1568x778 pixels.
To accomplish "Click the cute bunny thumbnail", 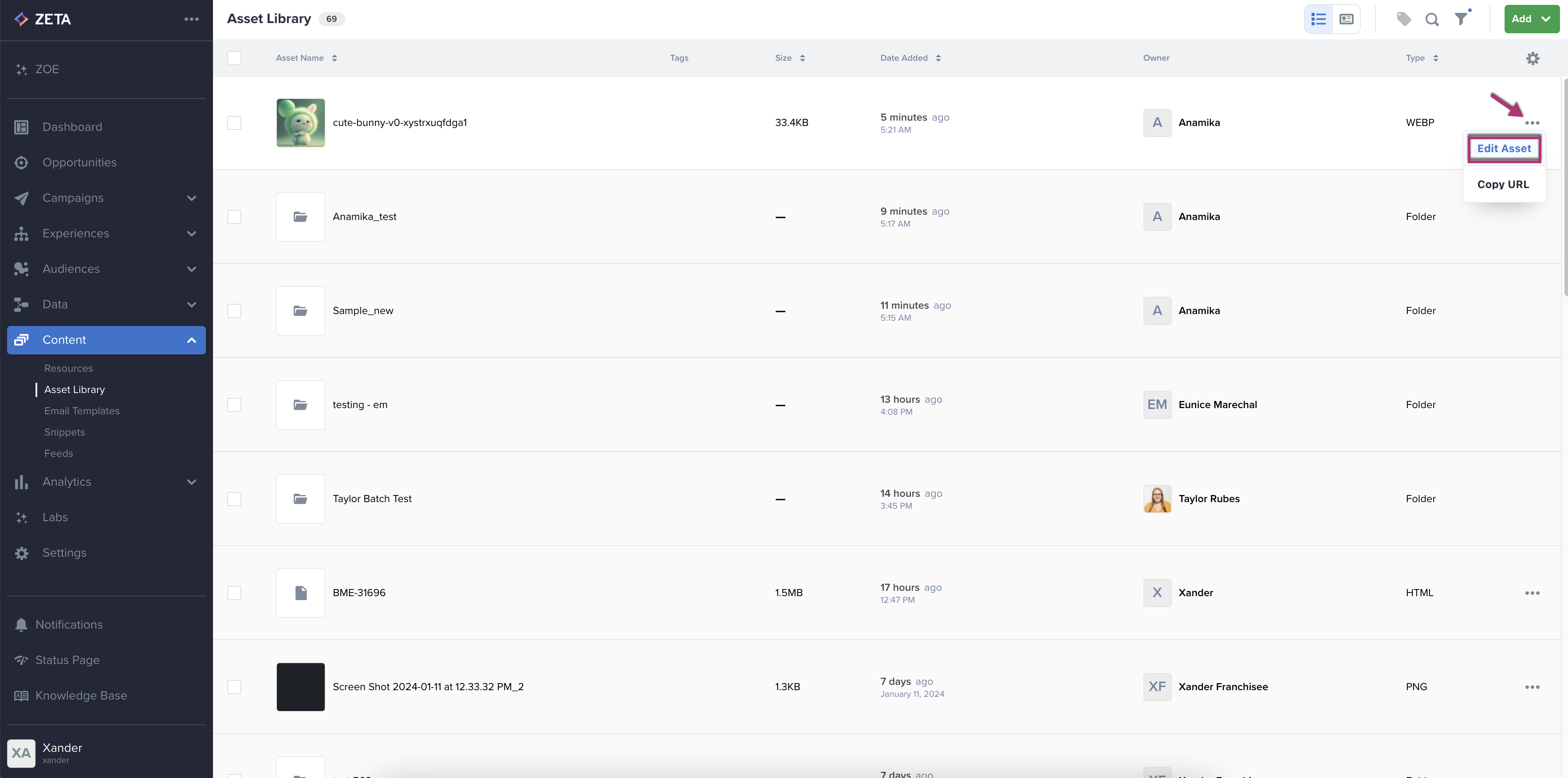I will pos(301,123).
